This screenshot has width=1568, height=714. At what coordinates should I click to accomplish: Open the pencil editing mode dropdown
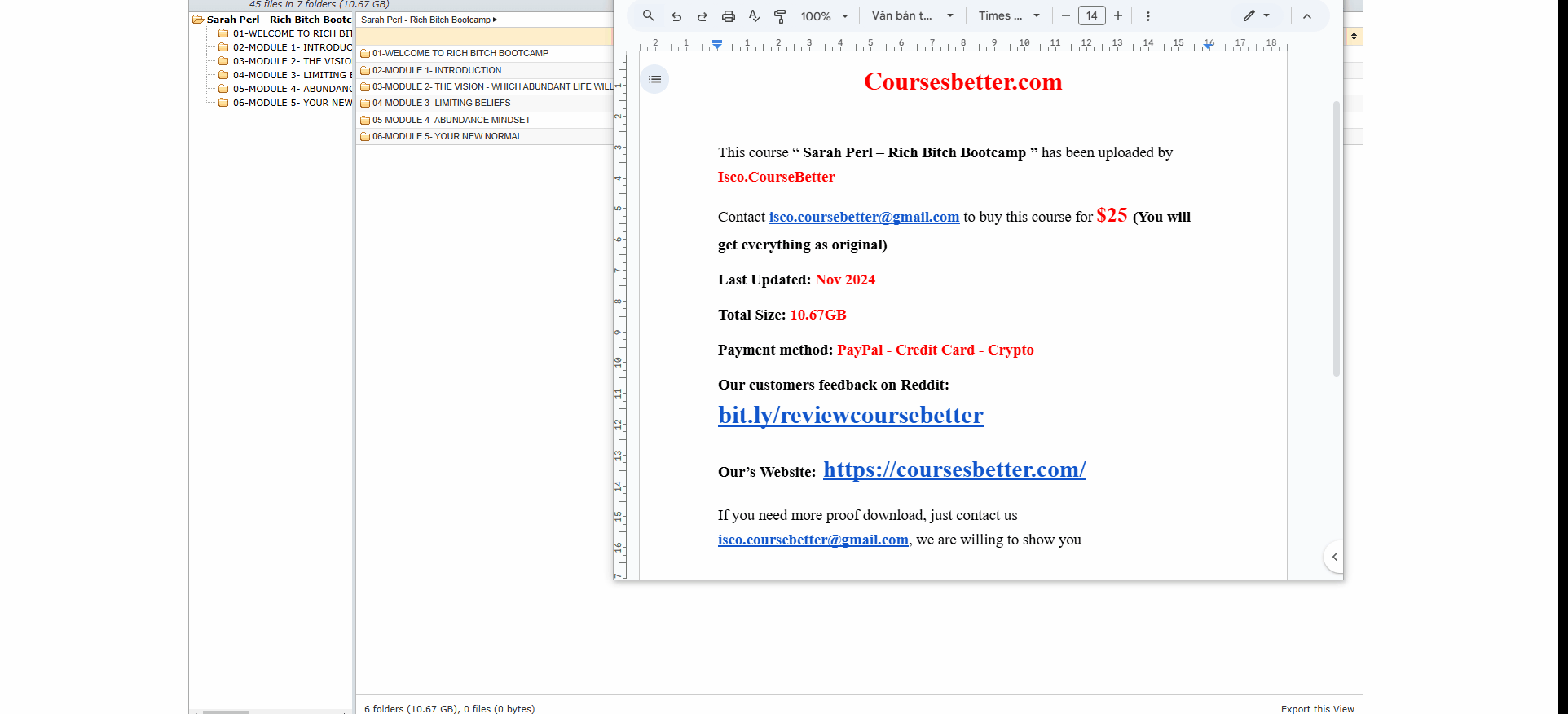coord(1256,16)
